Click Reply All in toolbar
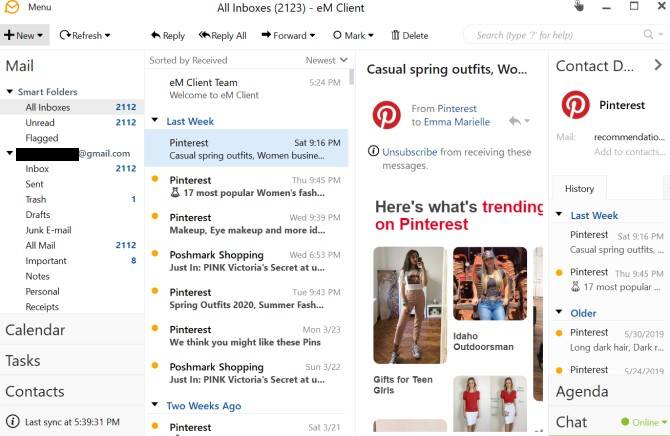Viewport: 670px width, 436px height. [x=223, y=35]
